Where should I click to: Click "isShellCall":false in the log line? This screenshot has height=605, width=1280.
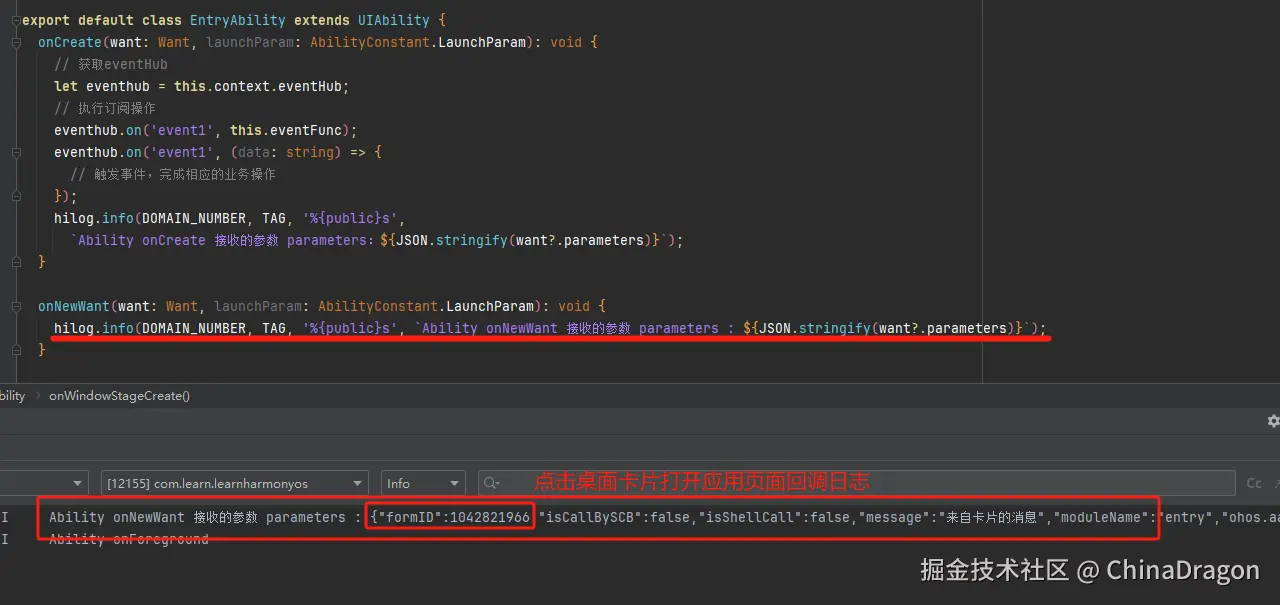[776, 517]
